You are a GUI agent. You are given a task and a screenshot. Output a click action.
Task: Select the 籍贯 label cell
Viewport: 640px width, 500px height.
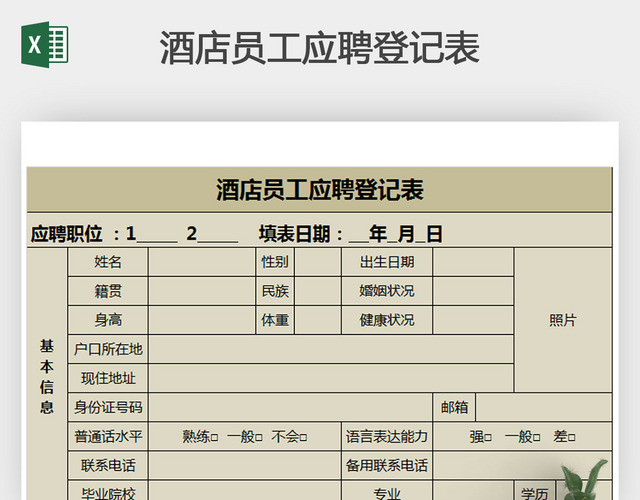tap(108, 291)
